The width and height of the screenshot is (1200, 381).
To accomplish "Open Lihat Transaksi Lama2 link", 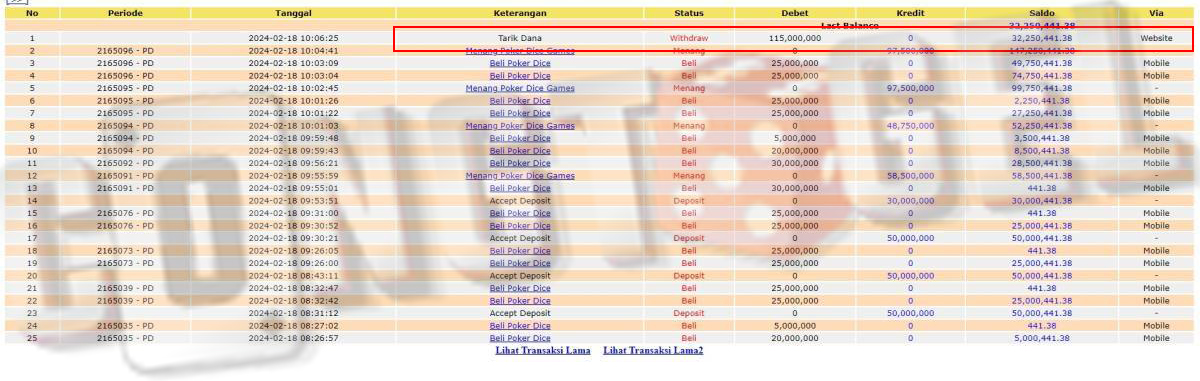I will (x=653, y=351).
